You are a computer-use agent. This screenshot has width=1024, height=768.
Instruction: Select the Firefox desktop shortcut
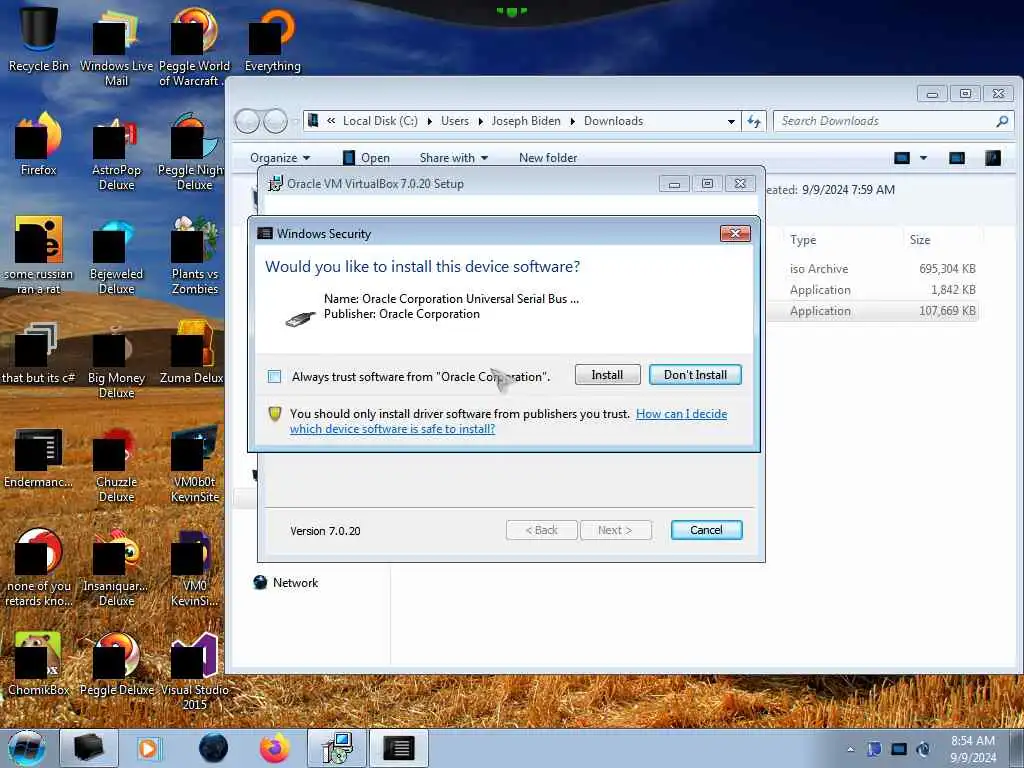coord(38,144)
